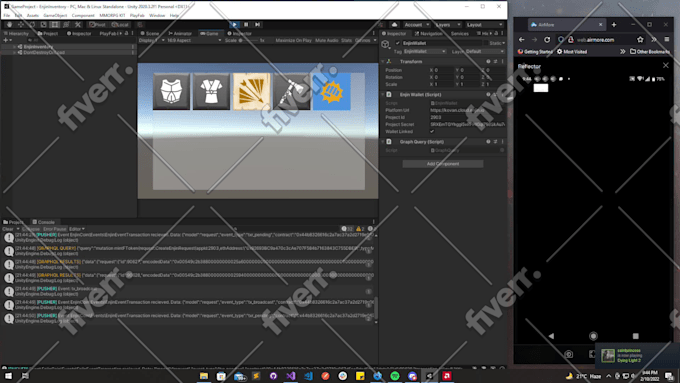680x383 pixels.
Task: Stop play mode with the Play button
Action: pos(234,25)
